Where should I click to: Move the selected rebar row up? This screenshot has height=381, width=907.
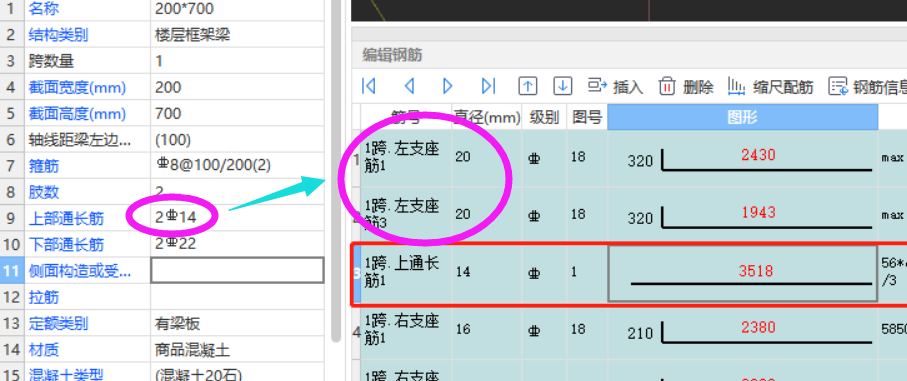click(x=527, y=86)
